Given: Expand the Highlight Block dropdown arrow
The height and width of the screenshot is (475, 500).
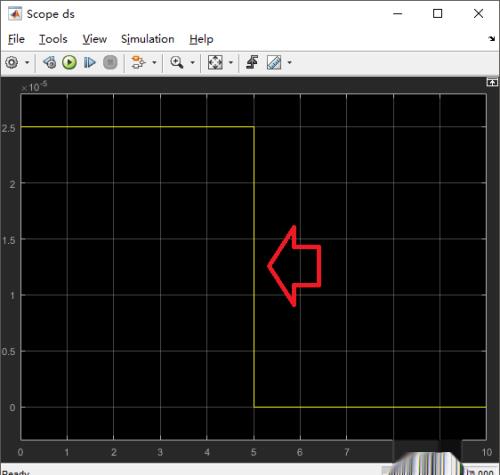Looking at the screenshot, I should tap(154, 63).
